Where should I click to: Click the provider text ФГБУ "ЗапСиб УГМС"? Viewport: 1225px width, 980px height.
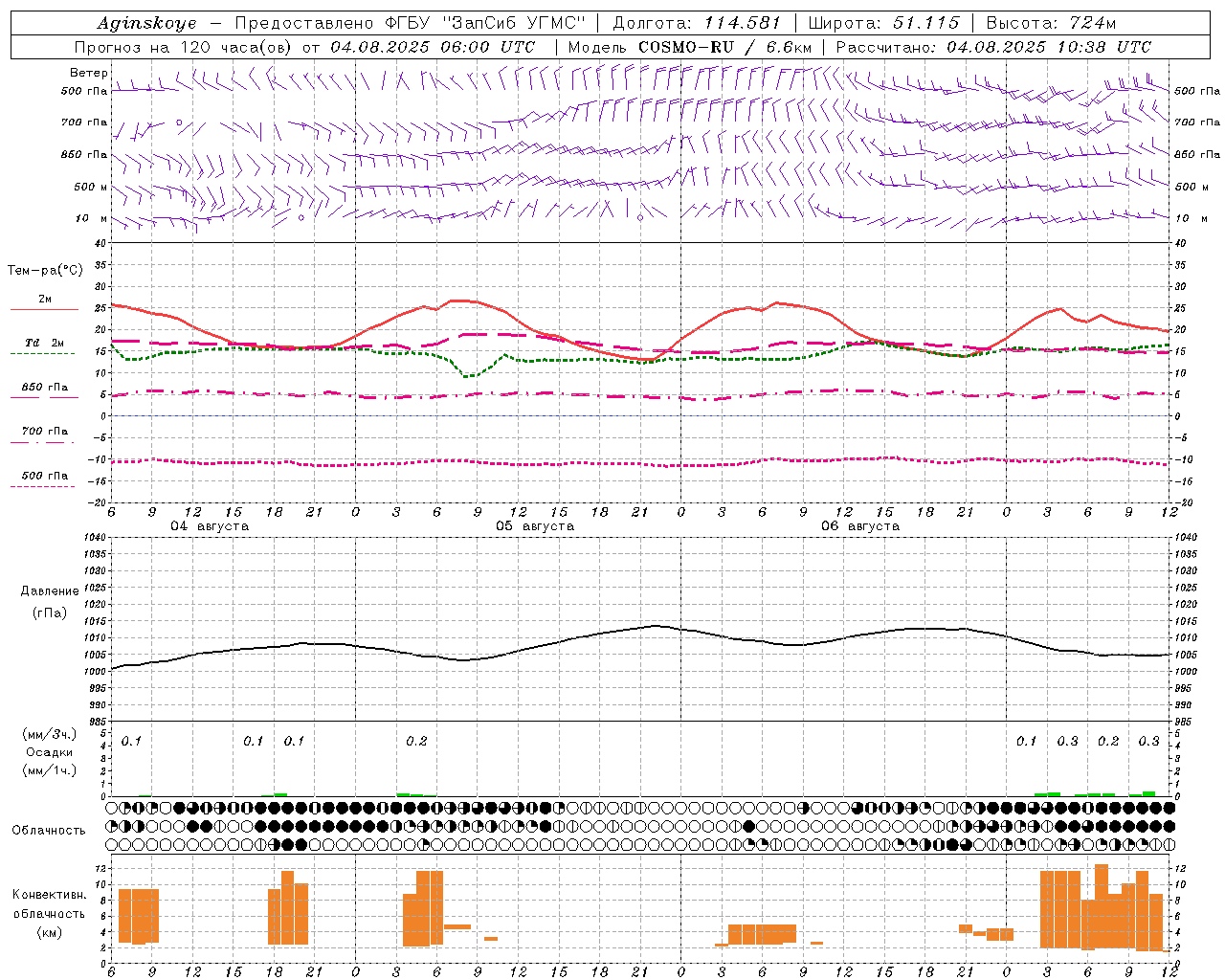tap(487, 23)
